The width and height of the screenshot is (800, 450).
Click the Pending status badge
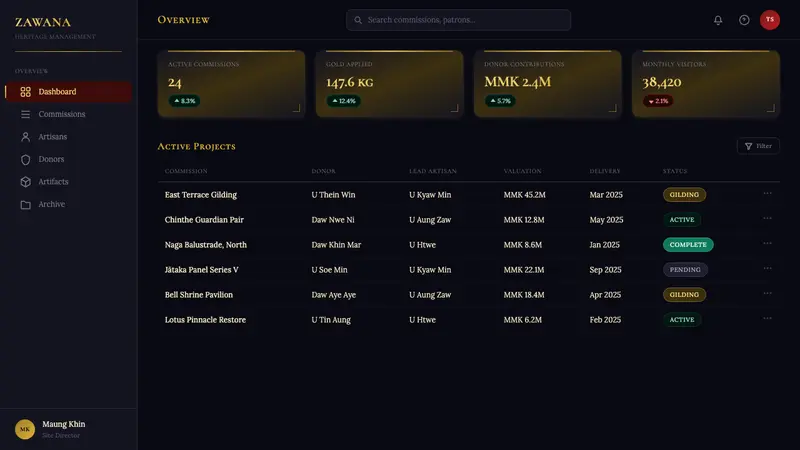(x=685, y=269)
